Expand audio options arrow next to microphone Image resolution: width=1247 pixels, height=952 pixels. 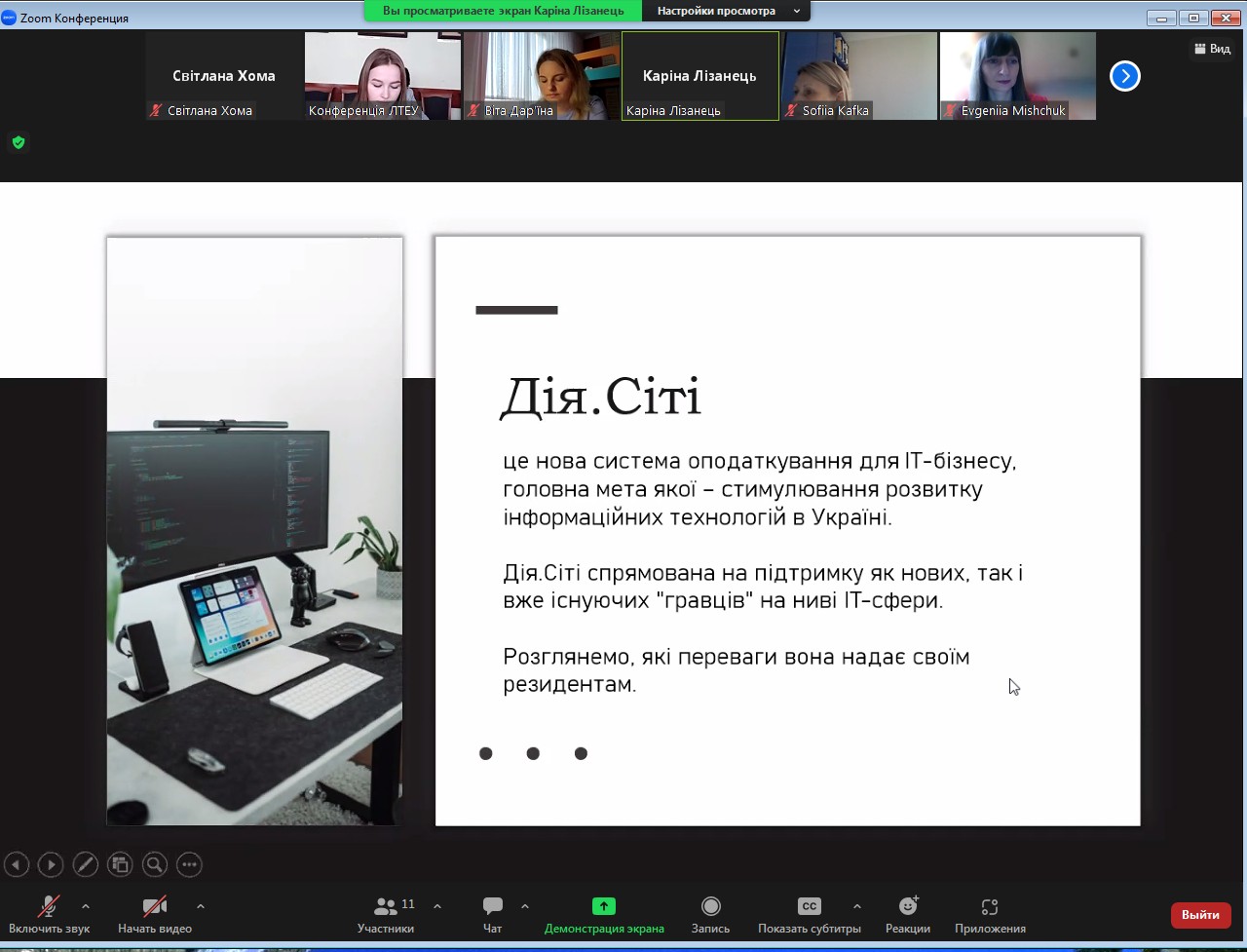[x=86, y=906]
